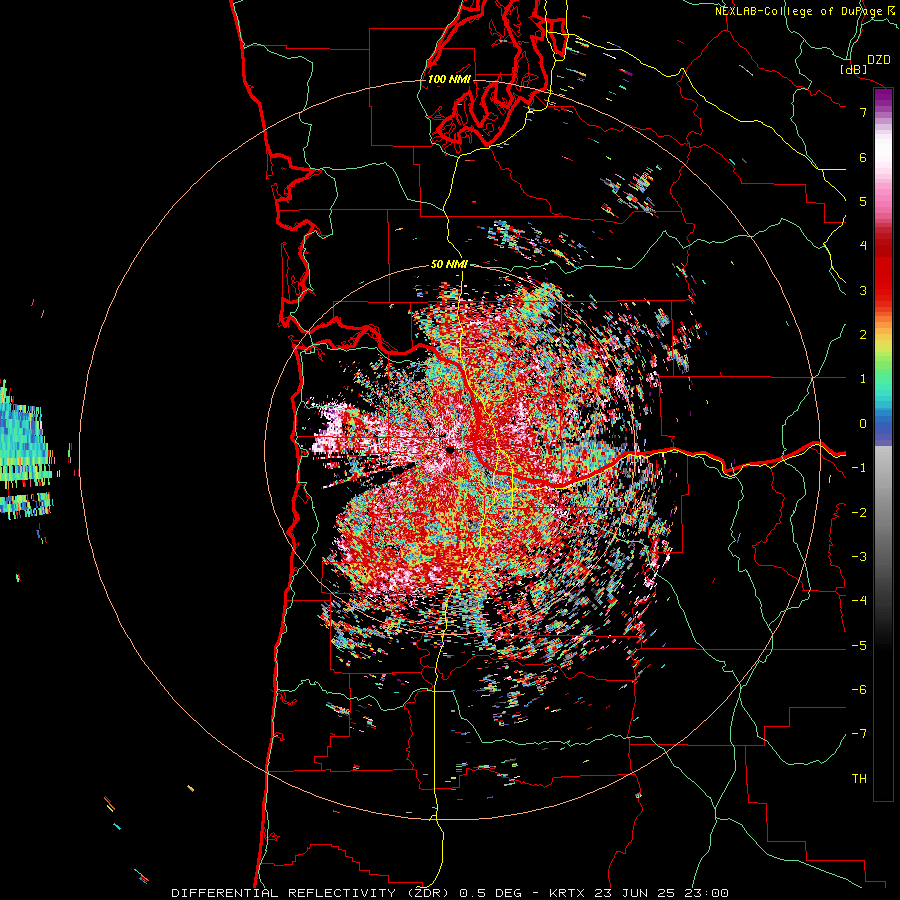Click the DIFFERENTIAL REFLECTIVITY caption text
This screenshot has height=900, width=900.
pos(284,893)
